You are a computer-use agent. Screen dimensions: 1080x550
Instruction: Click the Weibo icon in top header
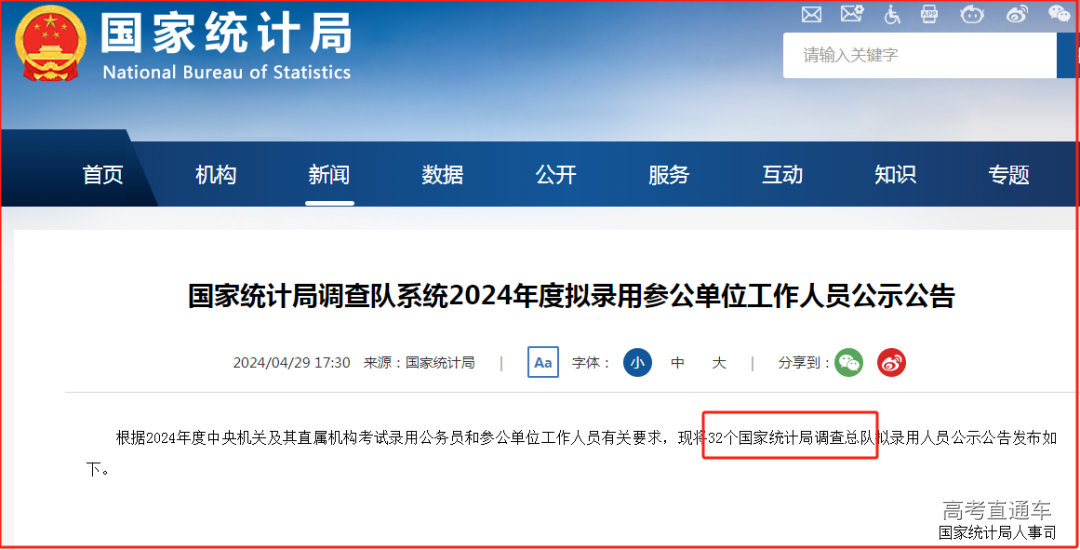coord(1017,14)
